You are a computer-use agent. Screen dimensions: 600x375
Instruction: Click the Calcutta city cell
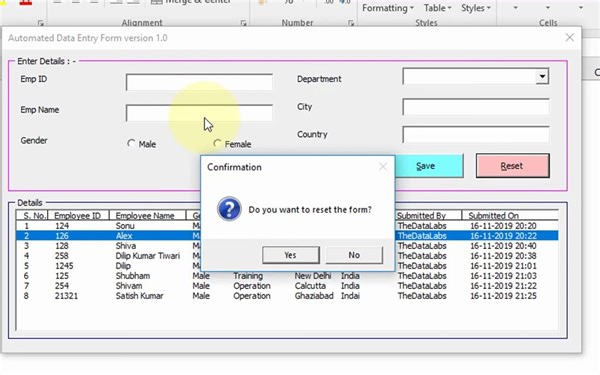pos(310,285)
